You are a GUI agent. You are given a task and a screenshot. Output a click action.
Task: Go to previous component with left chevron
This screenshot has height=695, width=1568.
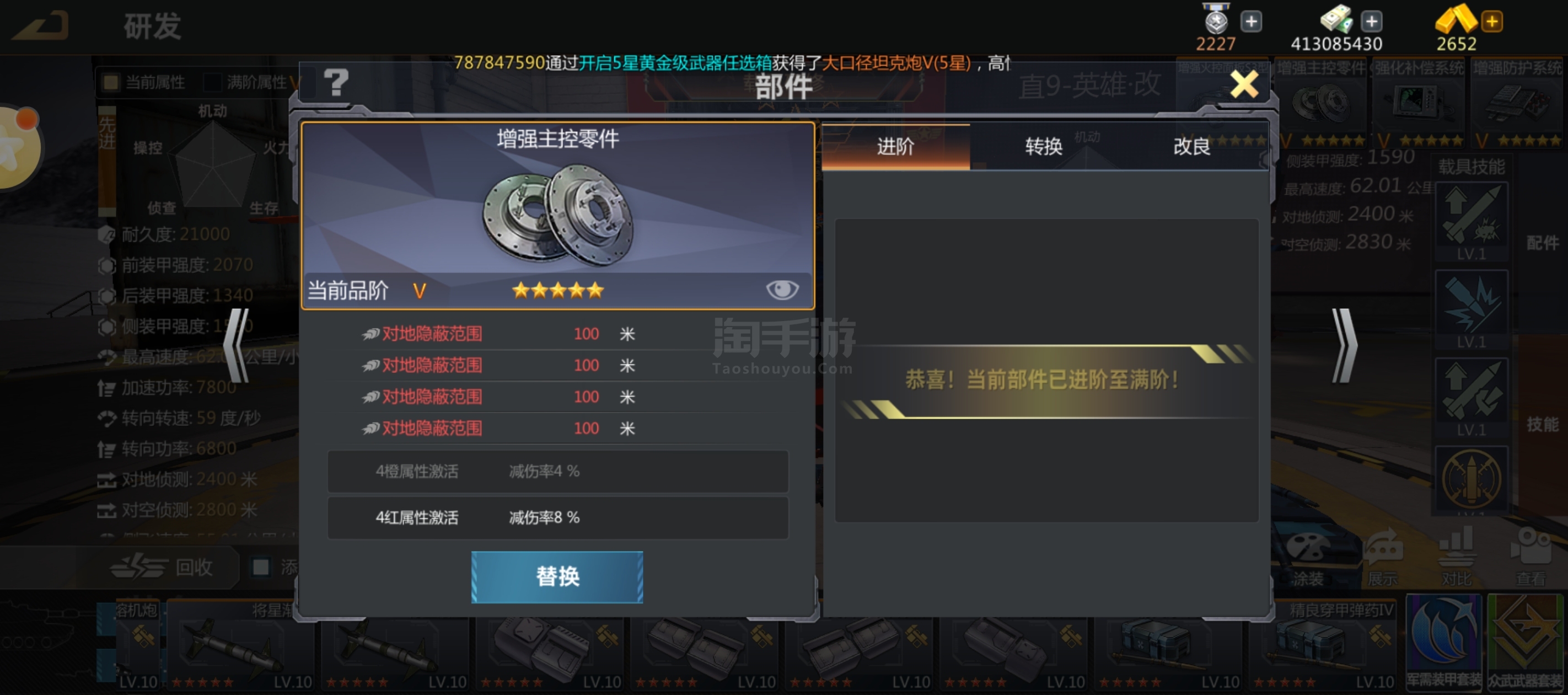tap(236, 345)
